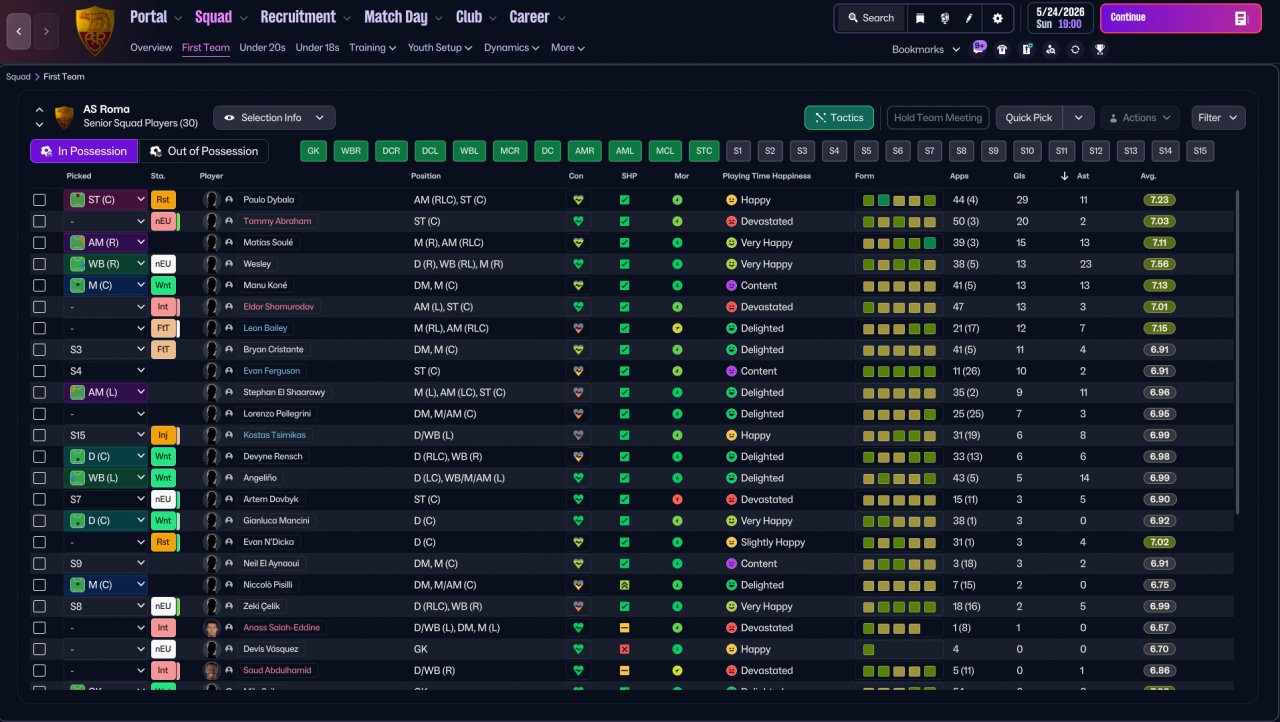Check the box for Evan Ferguson
This screenshot has width=1280, height=722.
tap(39, 371)
